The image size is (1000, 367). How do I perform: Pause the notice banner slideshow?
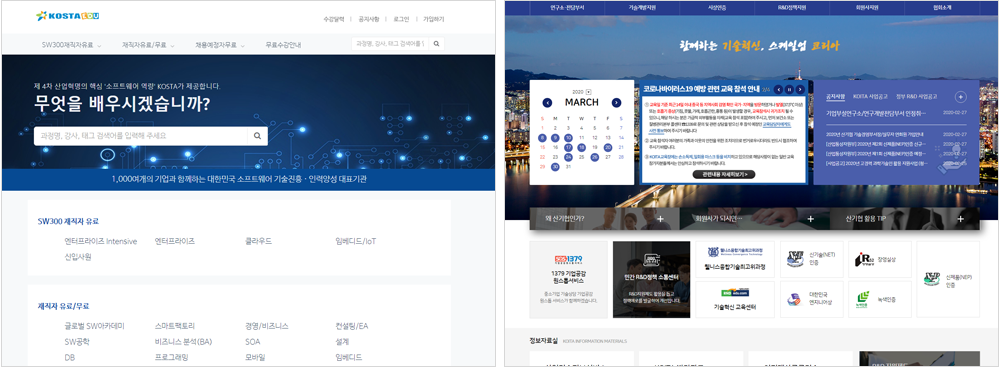point(789,89)
